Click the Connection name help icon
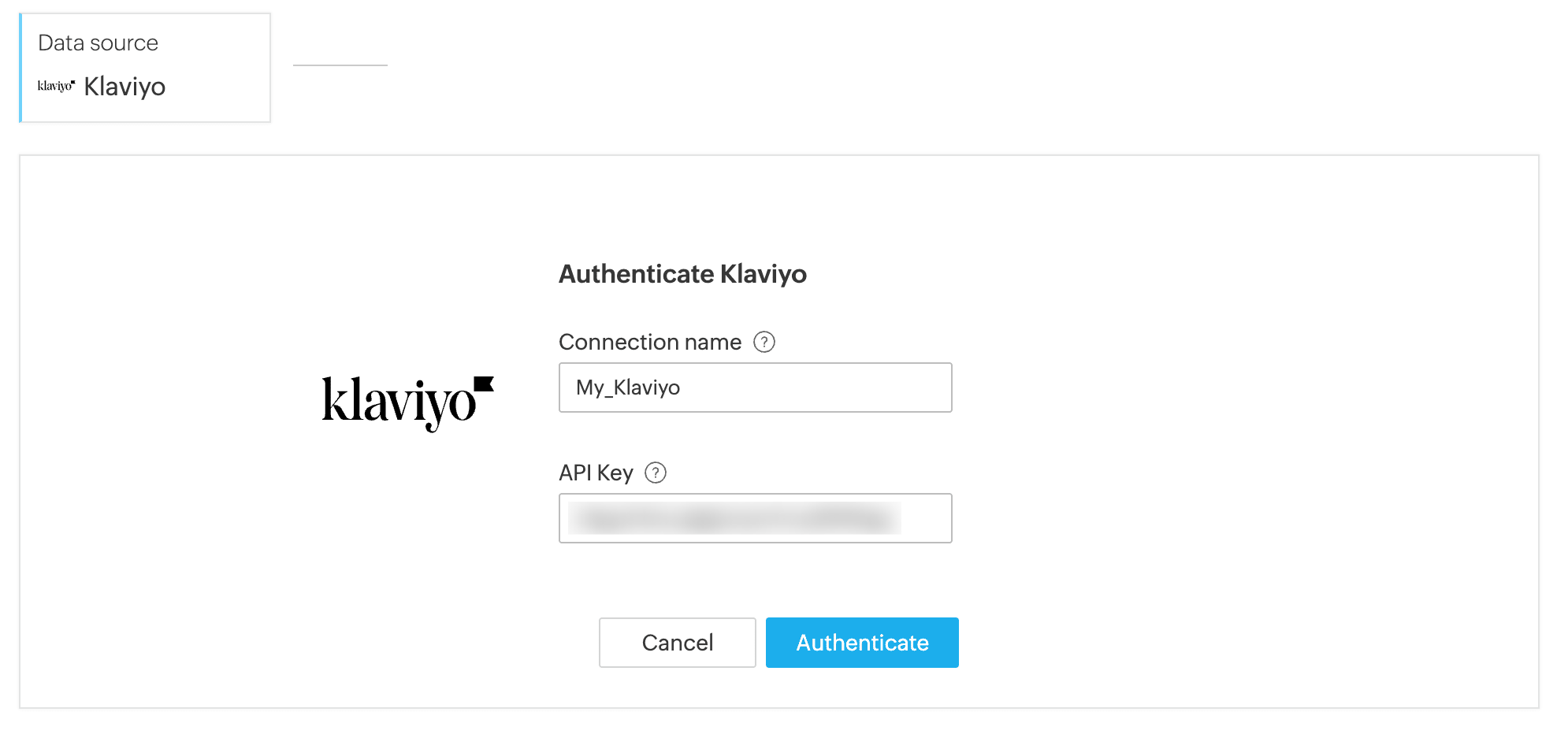1568x734 pixels. (764, 342)
